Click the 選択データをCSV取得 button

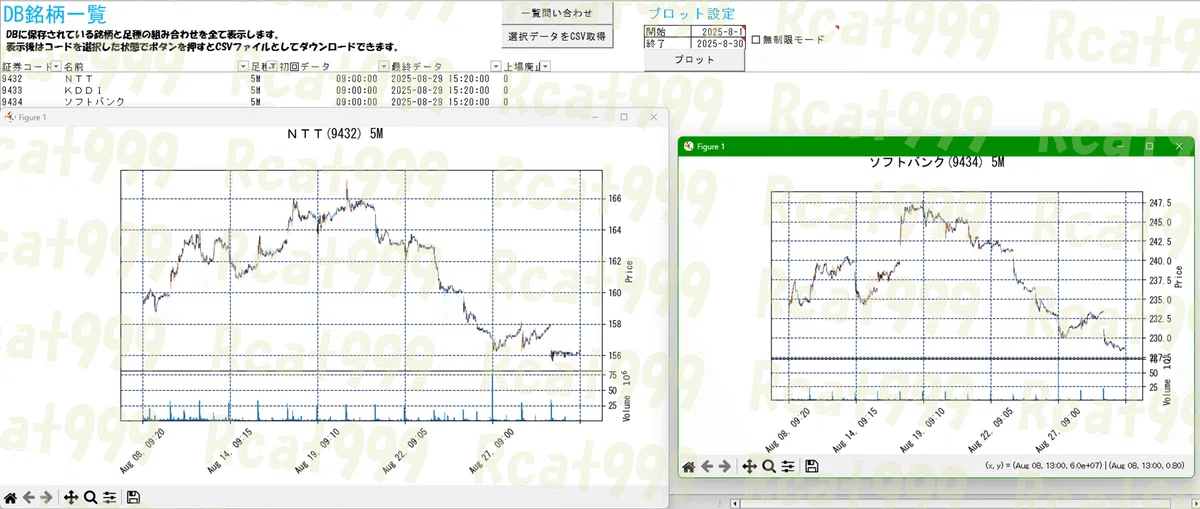tap(557, 37)
